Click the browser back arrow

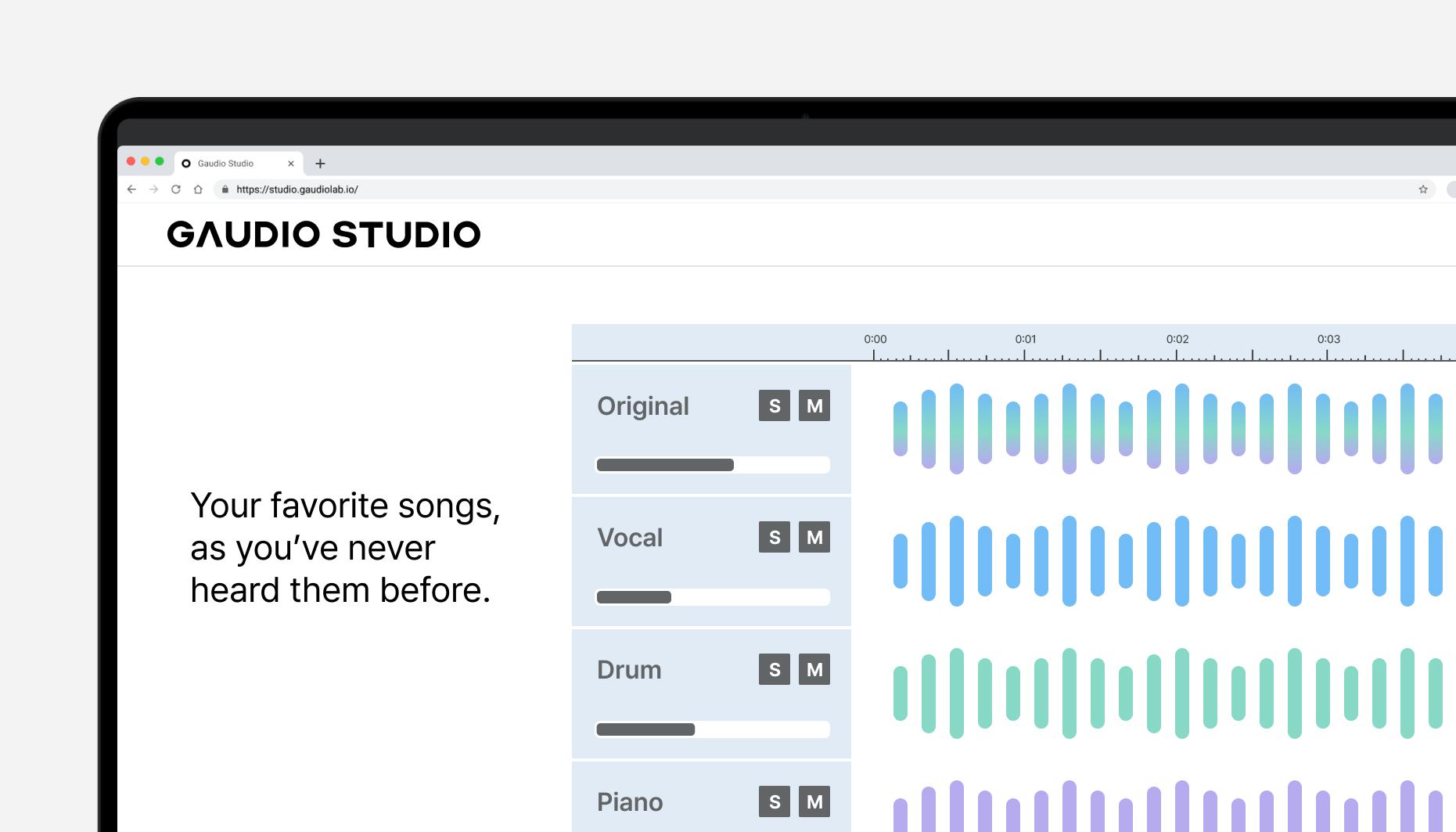(131, 189)
